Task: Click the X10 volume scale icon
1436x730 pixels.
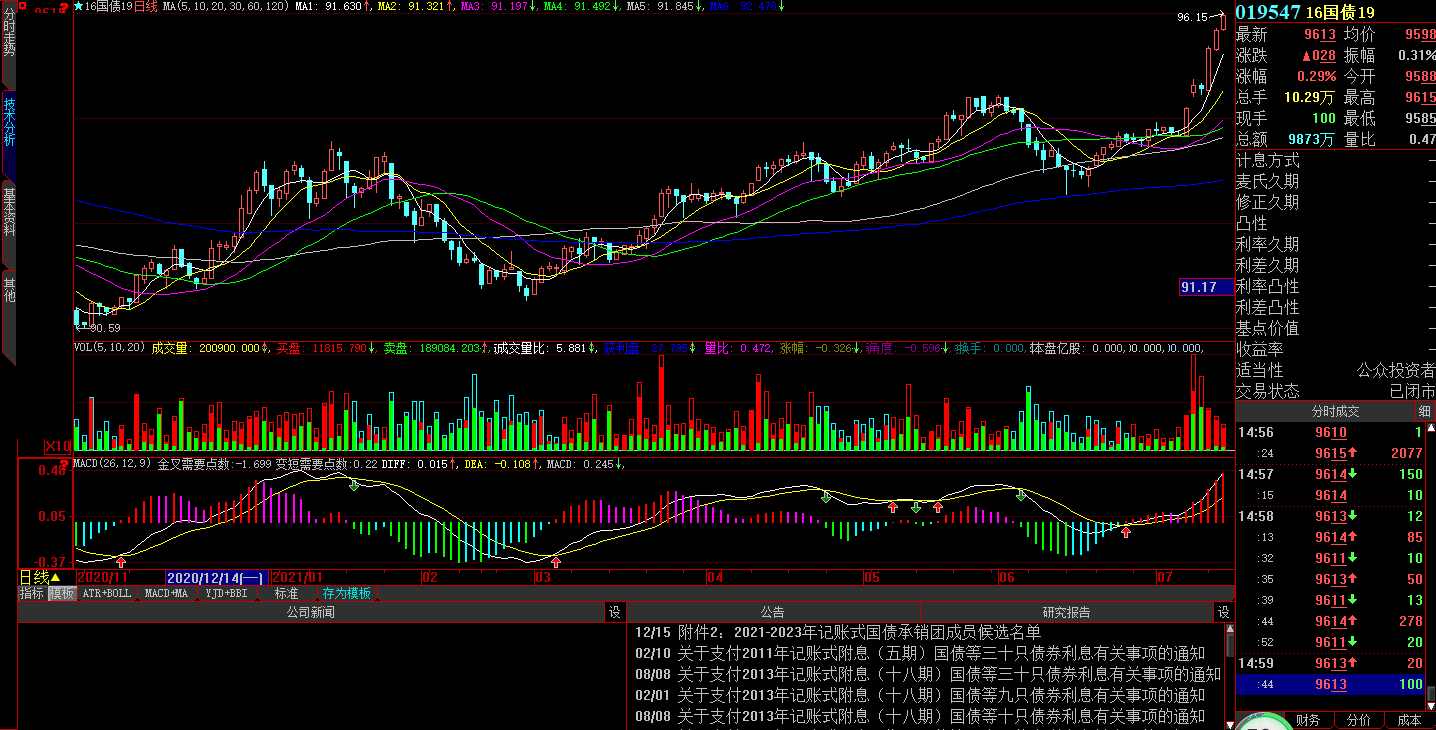Action: (57, 446)
